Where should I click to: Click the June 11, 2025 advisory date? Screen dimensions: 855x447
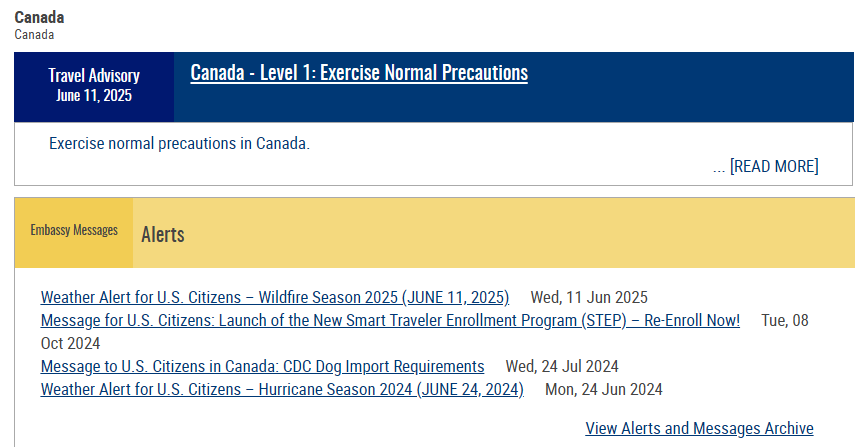pyautogui.click(x=94, y=95)
